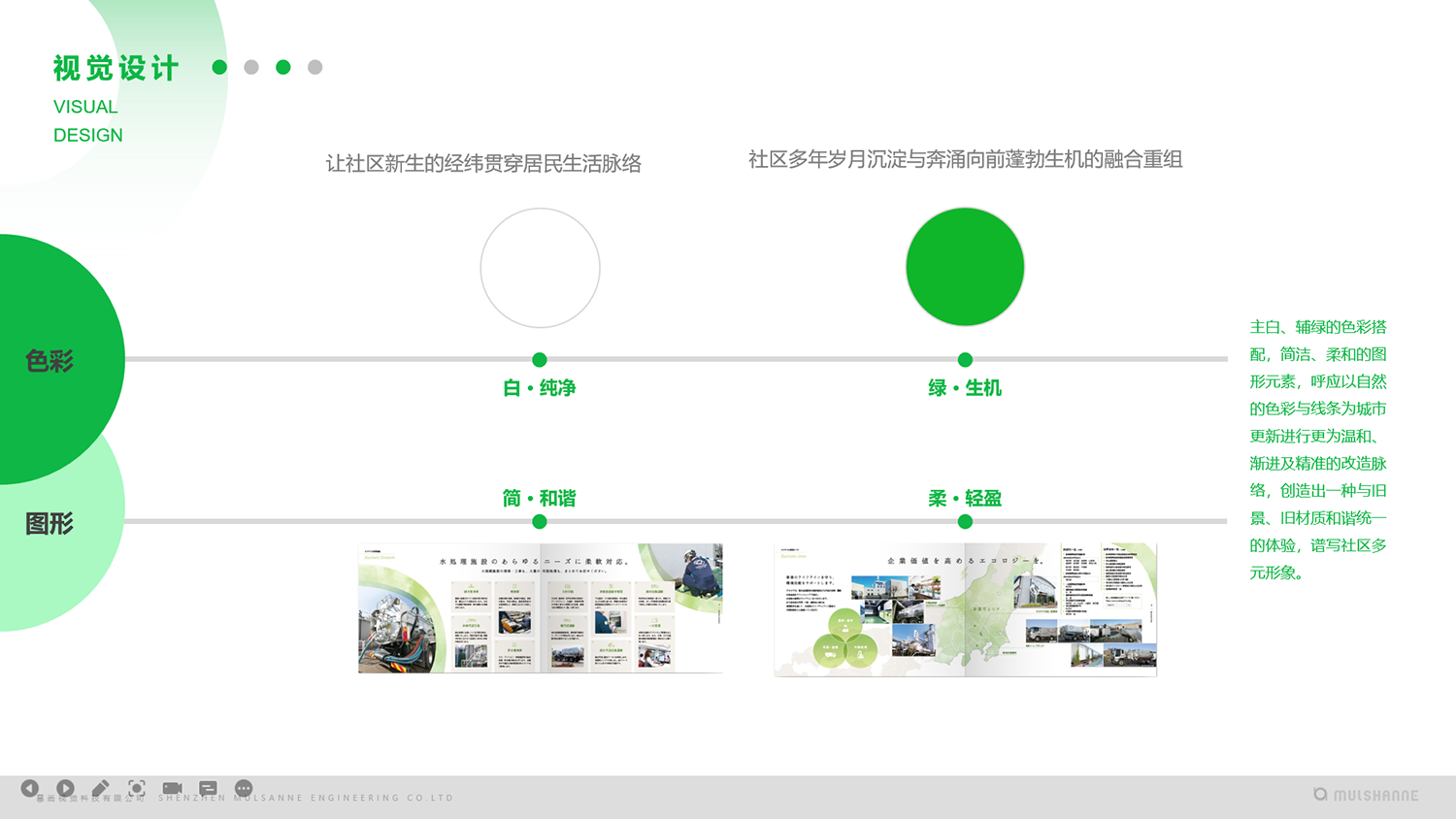Open the left brochure spread thumbnail

coord(541,608)
